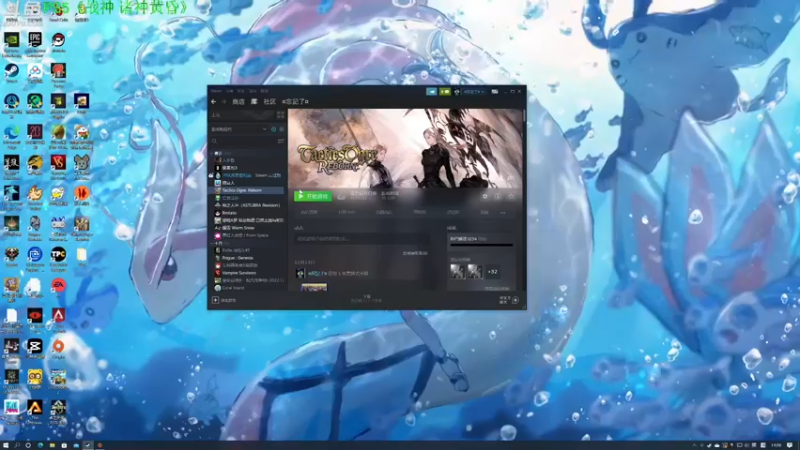Switch to collections grid view icon
The height and width of the screenshot is (450, 800).
point(280,115)
